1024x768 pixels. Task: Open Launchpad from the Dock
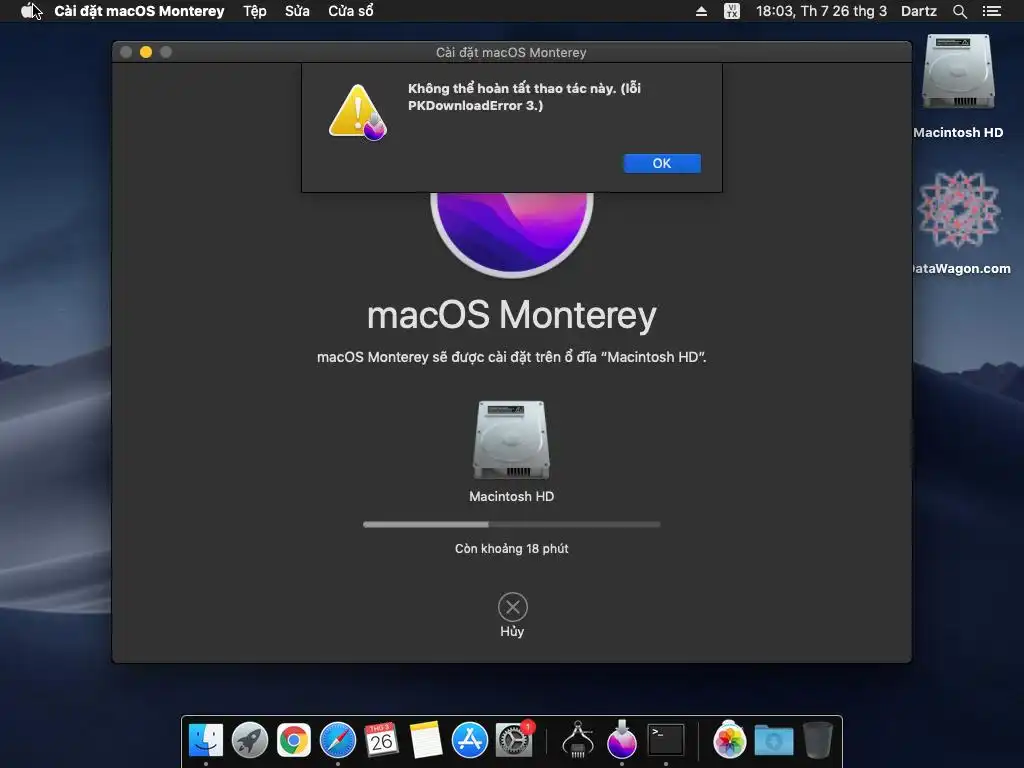point(249,740)
